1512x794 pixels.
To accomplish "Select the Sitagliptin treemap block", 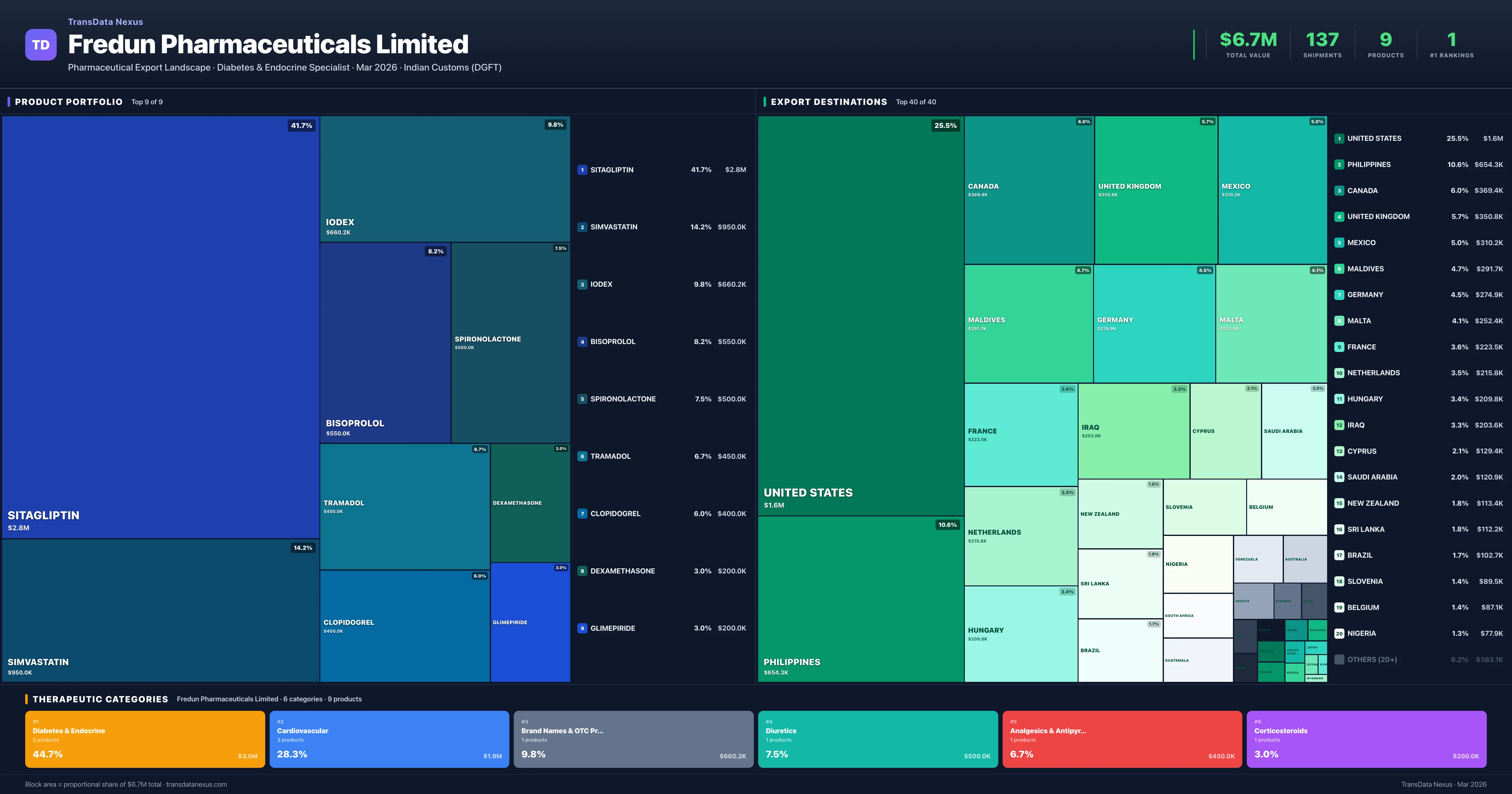I will (x=160, y=326).
